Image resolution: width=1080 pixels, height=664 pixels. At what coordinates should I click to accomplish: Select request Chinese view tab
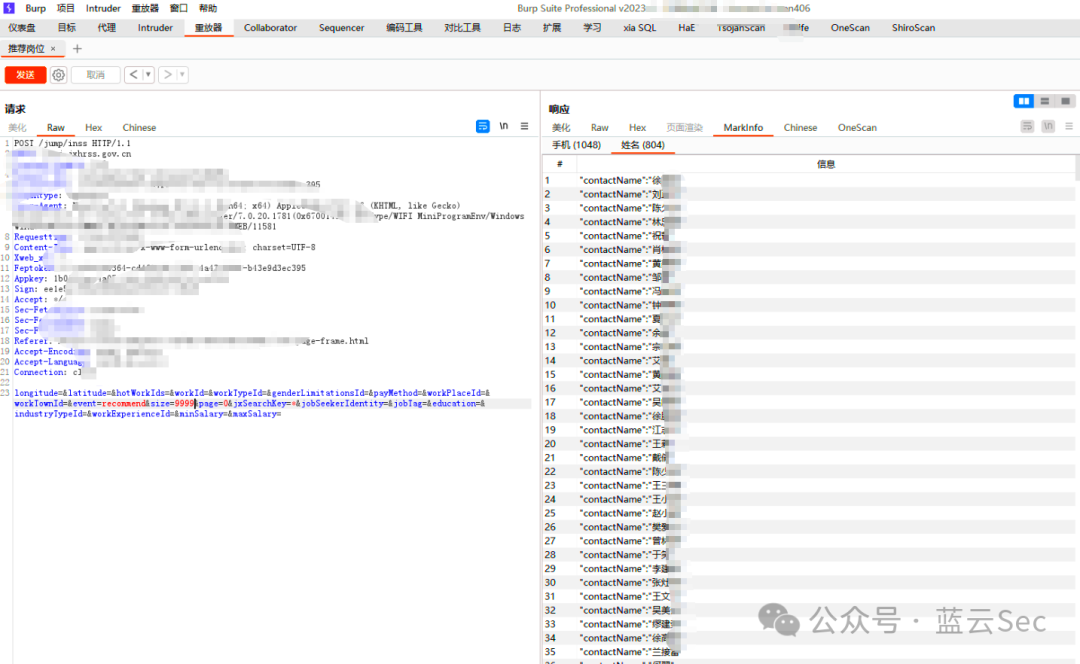[139, 127]
